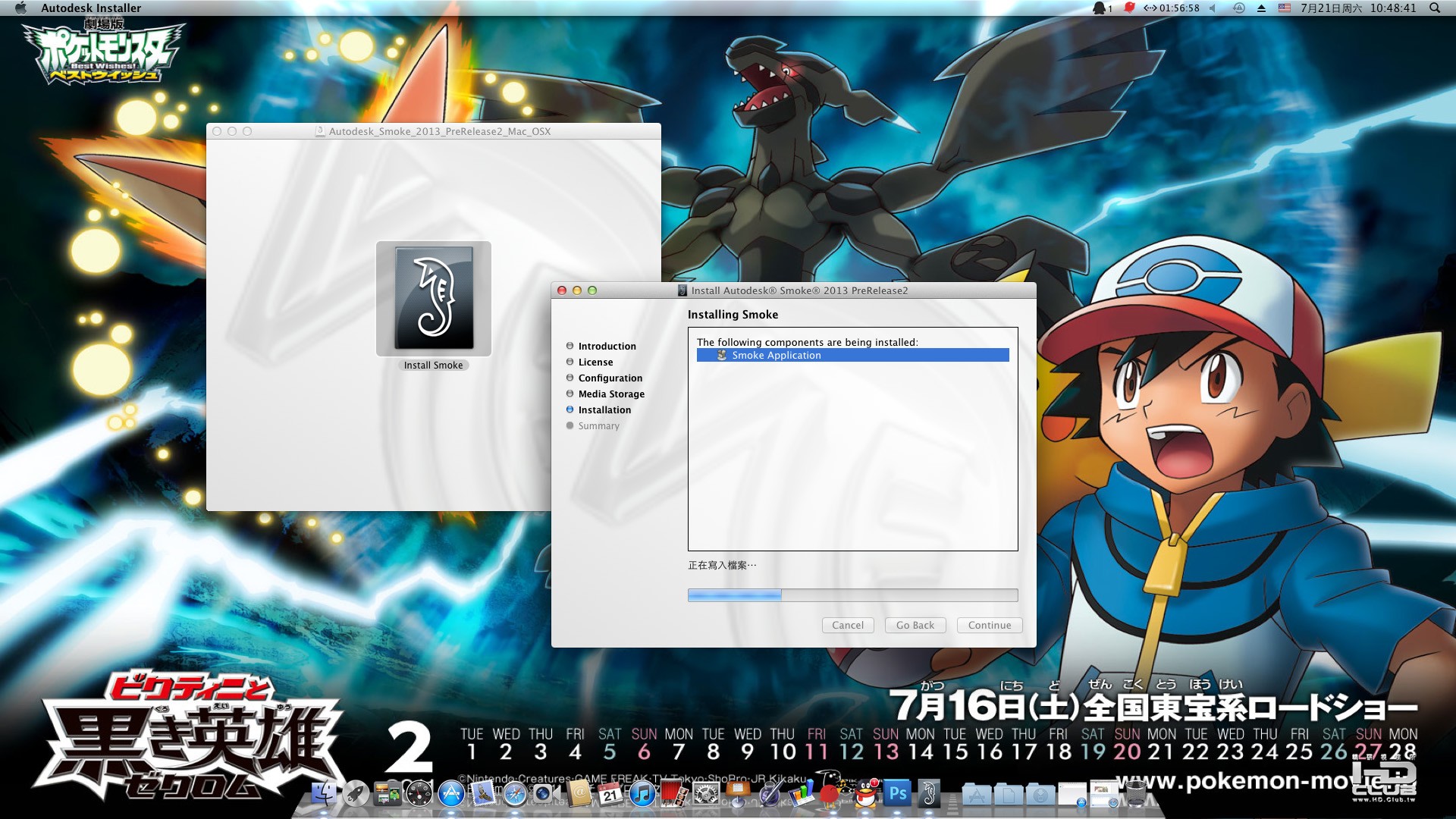The width and height of the screenshot is (1456, 819).
Task: Minimize the Install Autodesk Smoke window
Action: 576,290
